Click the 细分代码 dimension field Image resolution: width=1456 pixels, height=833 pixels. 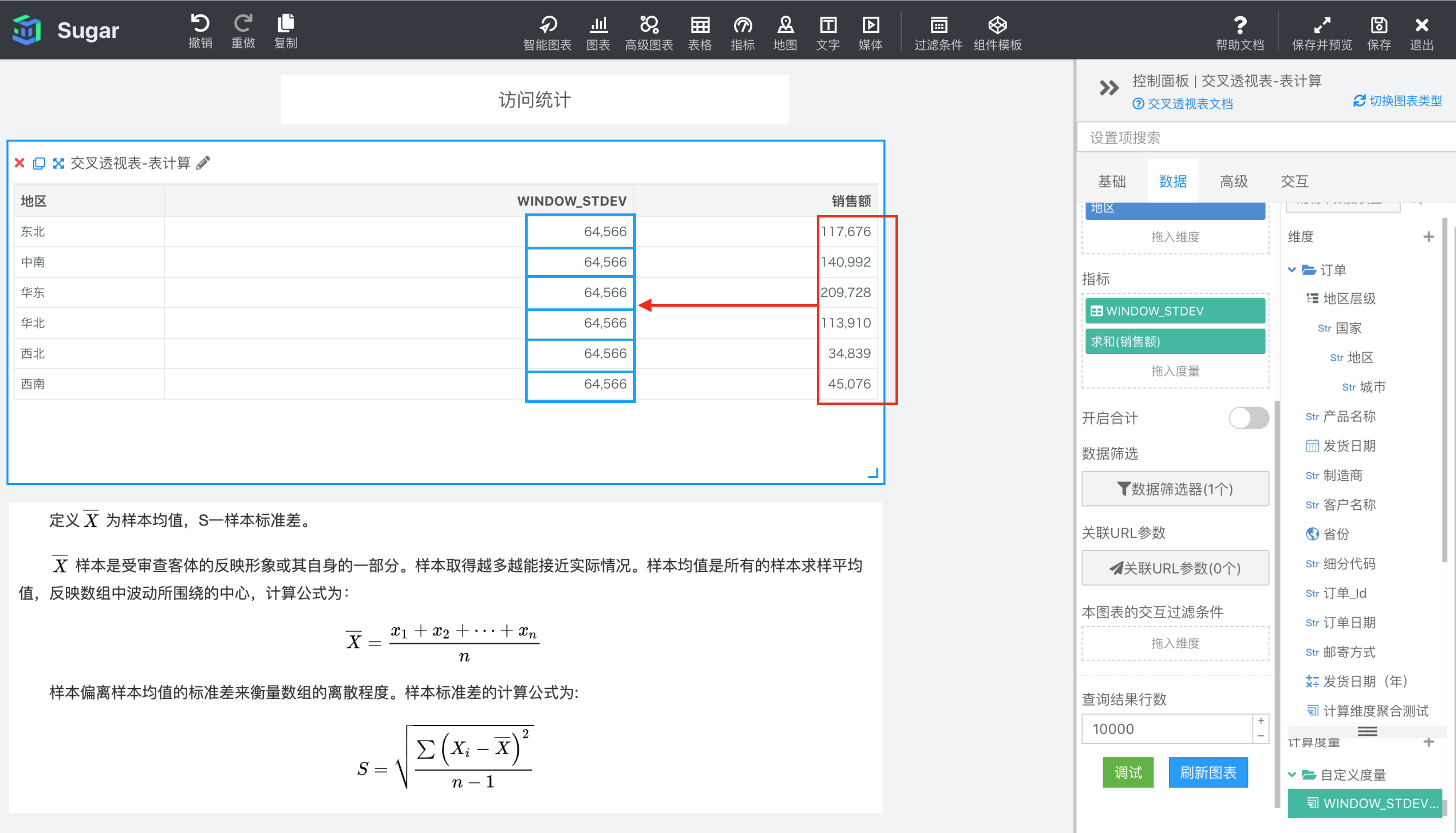(x=1340, y=564)
